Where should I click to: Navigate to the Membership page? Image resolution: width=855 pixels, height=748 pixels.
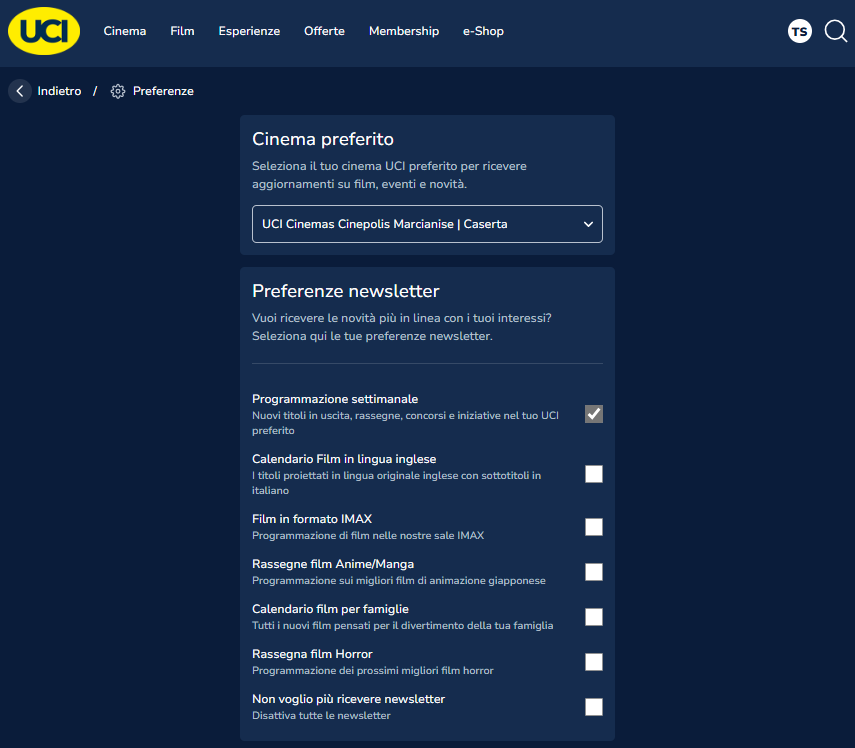tap(404, 31)
